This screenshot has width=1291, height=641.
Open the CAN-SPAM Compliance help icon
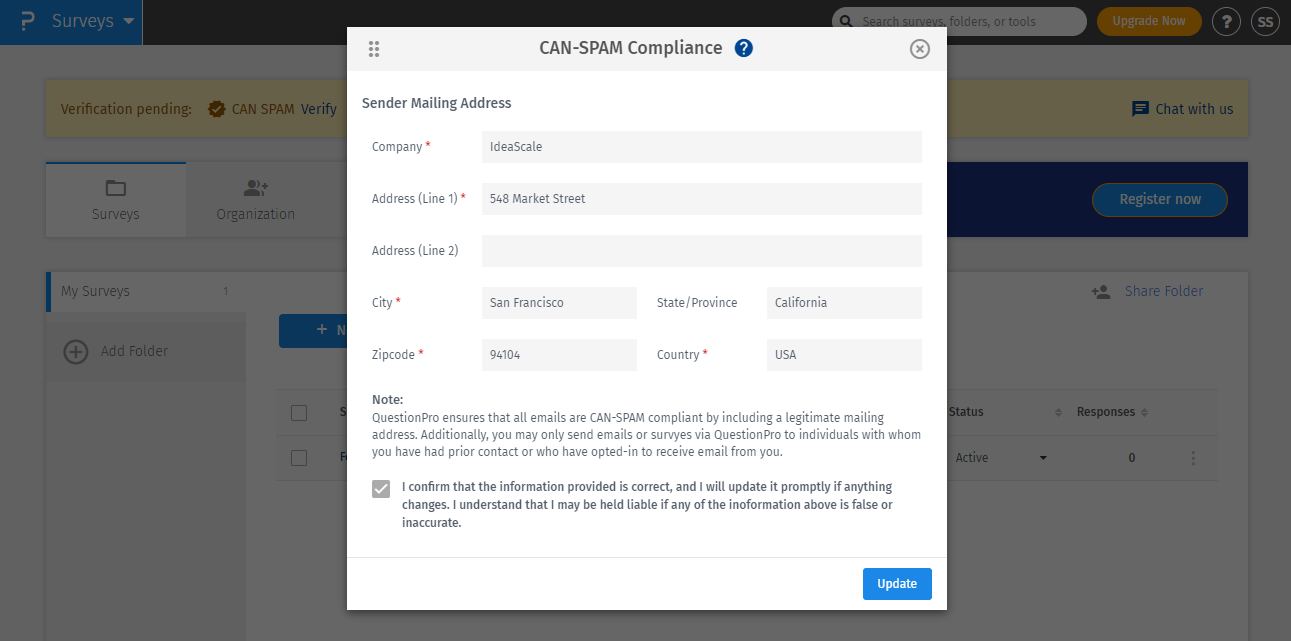pyautogui.click(x=743, y=48)
